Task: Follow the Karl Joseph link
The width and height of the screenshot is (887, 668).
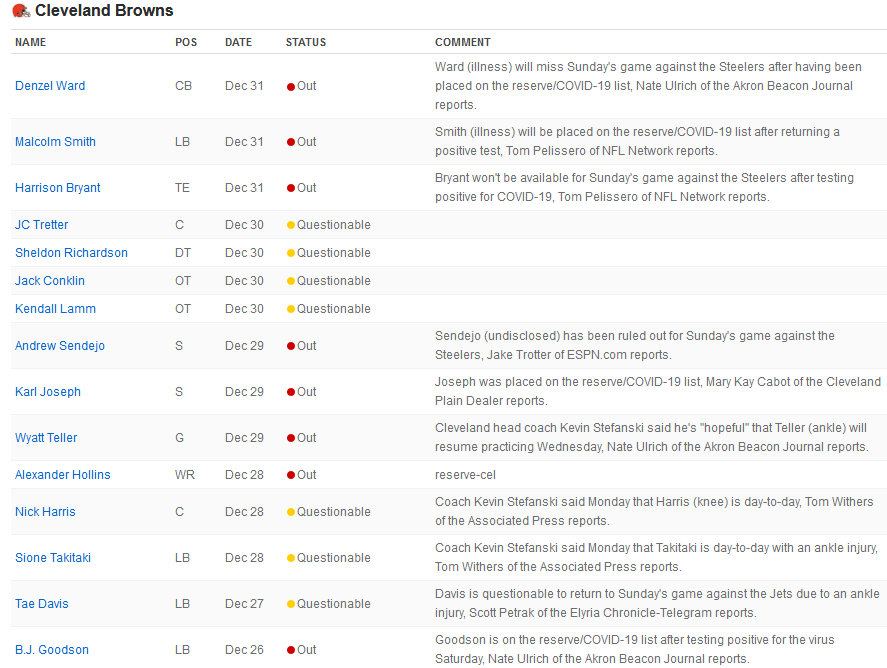Action: (x=48, y=392)
